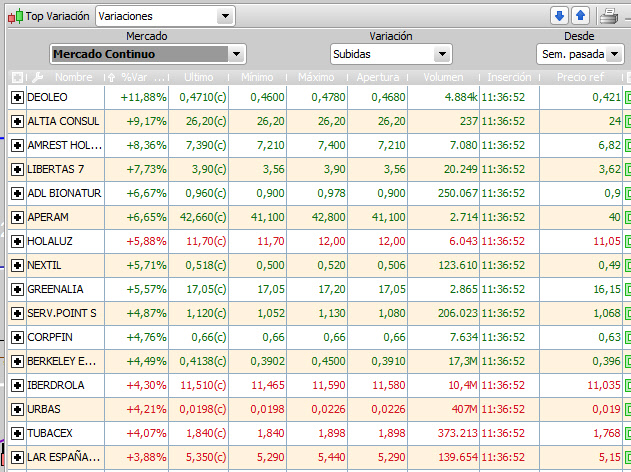This screenshot has width=631, height=472.
Task: Select the DEOLEO name cell
Action: tap(65, 97)
